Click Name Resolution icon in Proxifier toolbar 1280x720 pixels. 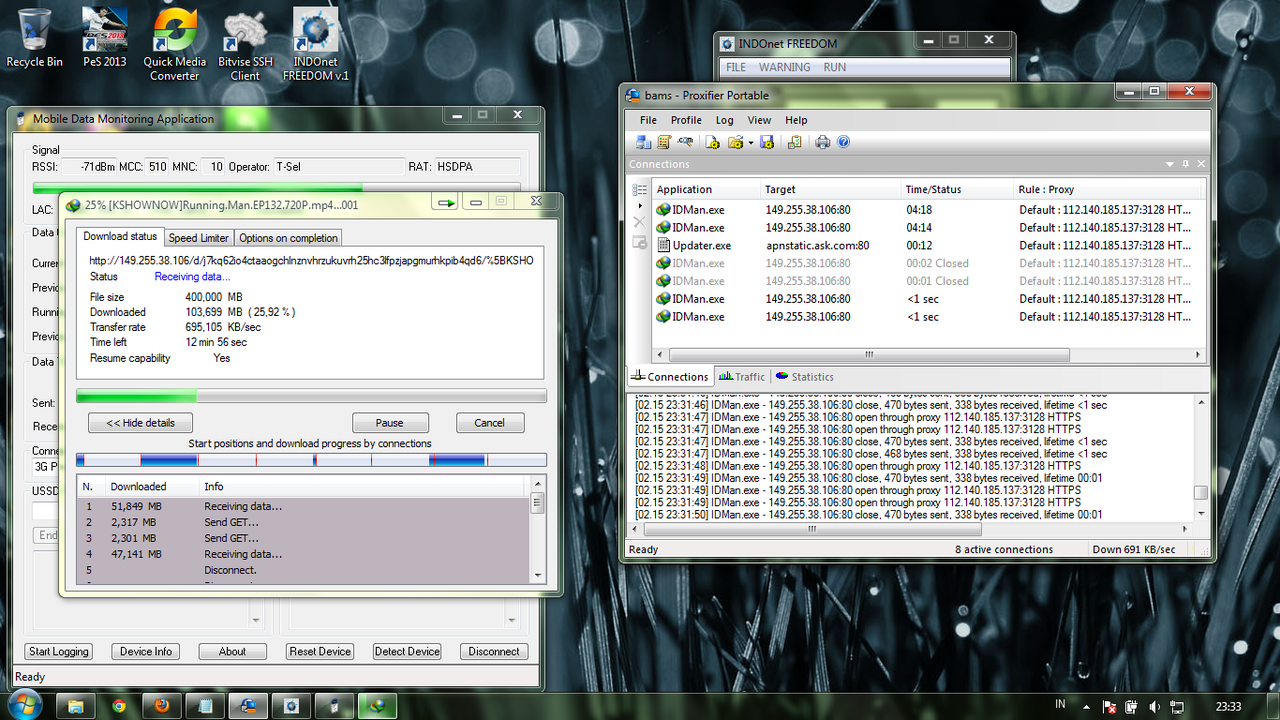click(686, 142)
